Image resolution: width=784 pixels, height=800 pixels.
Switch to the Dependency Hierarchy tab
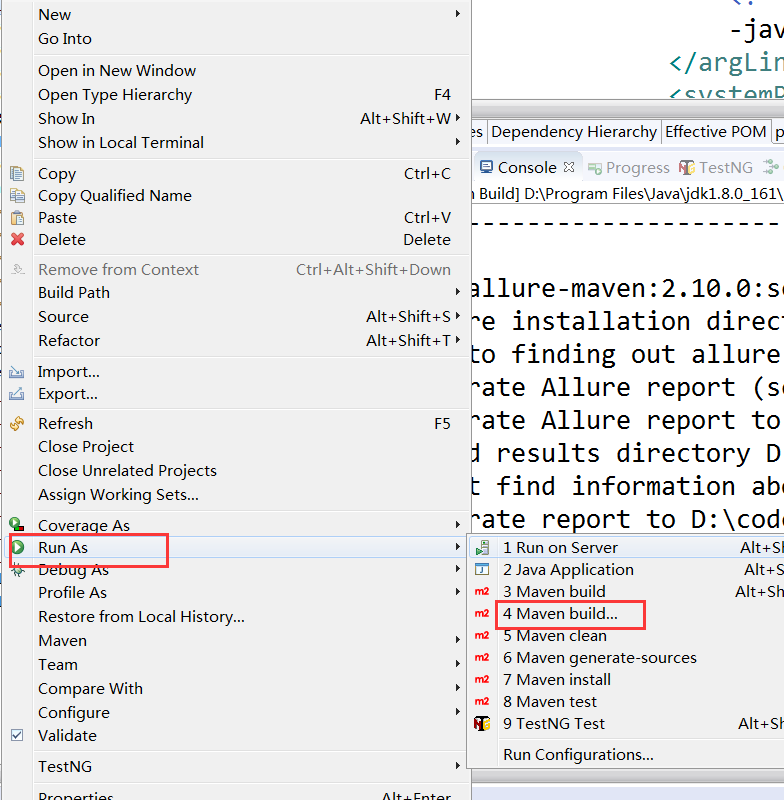(574, 132)
